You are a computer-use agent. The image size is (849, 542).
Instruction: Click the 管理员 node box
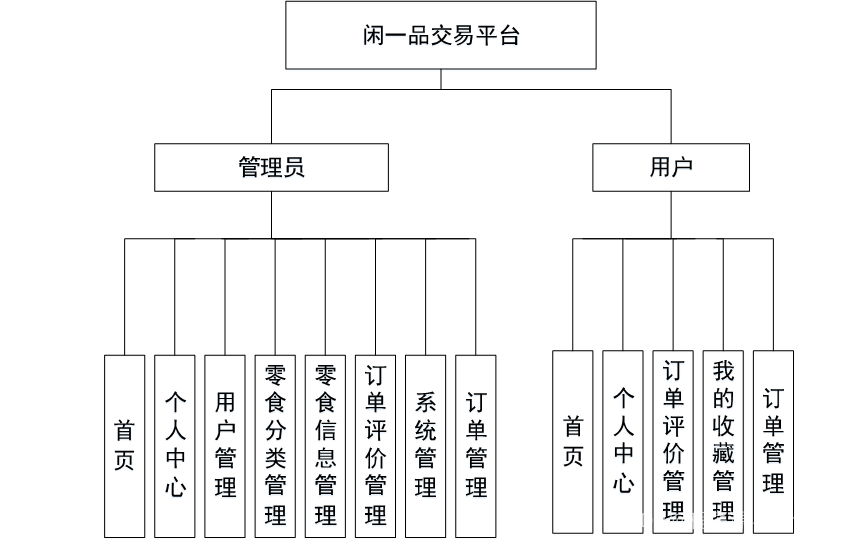271,167
